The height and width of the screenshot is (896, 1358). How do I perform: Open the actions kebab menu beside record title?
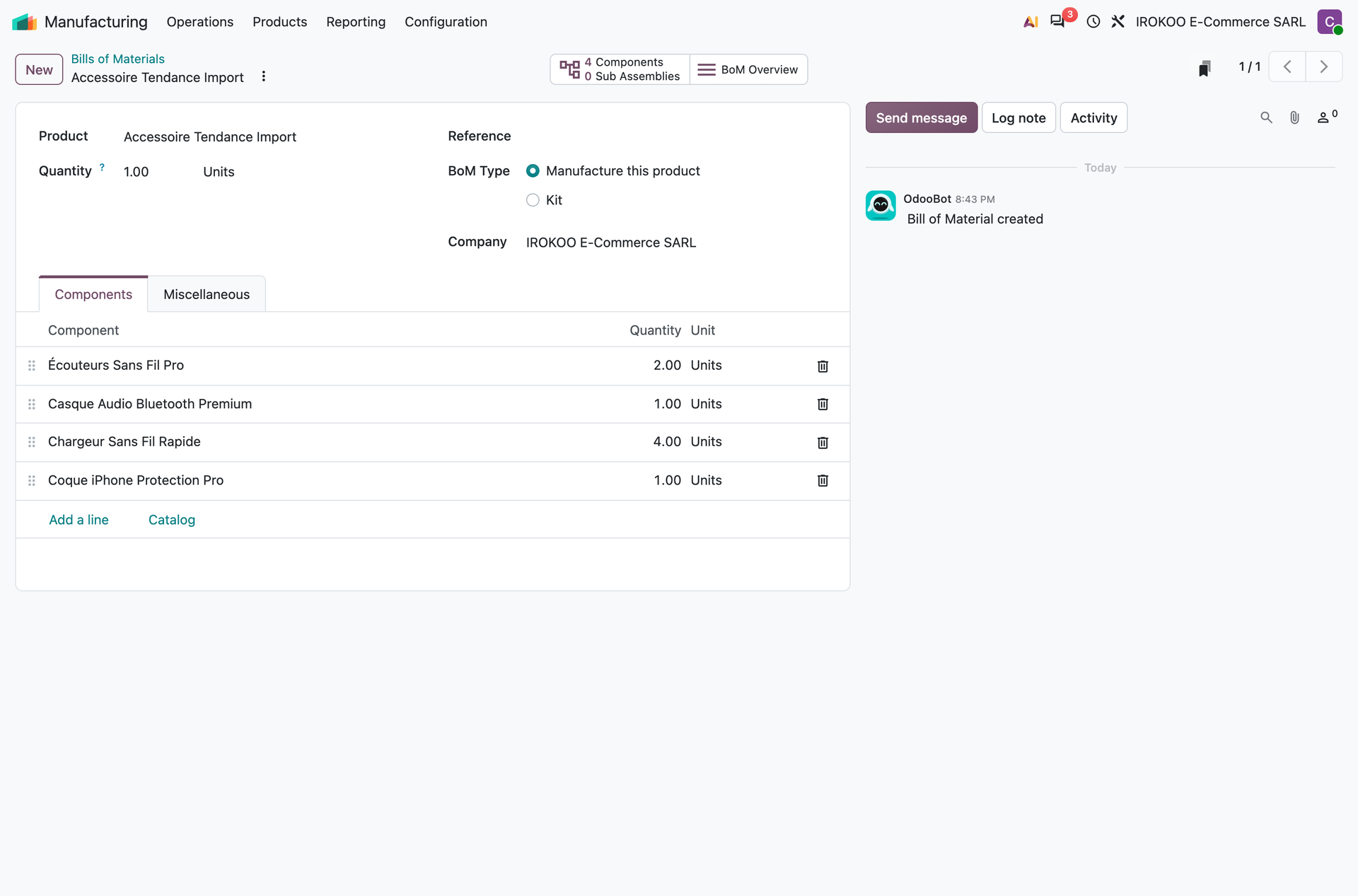264,76
